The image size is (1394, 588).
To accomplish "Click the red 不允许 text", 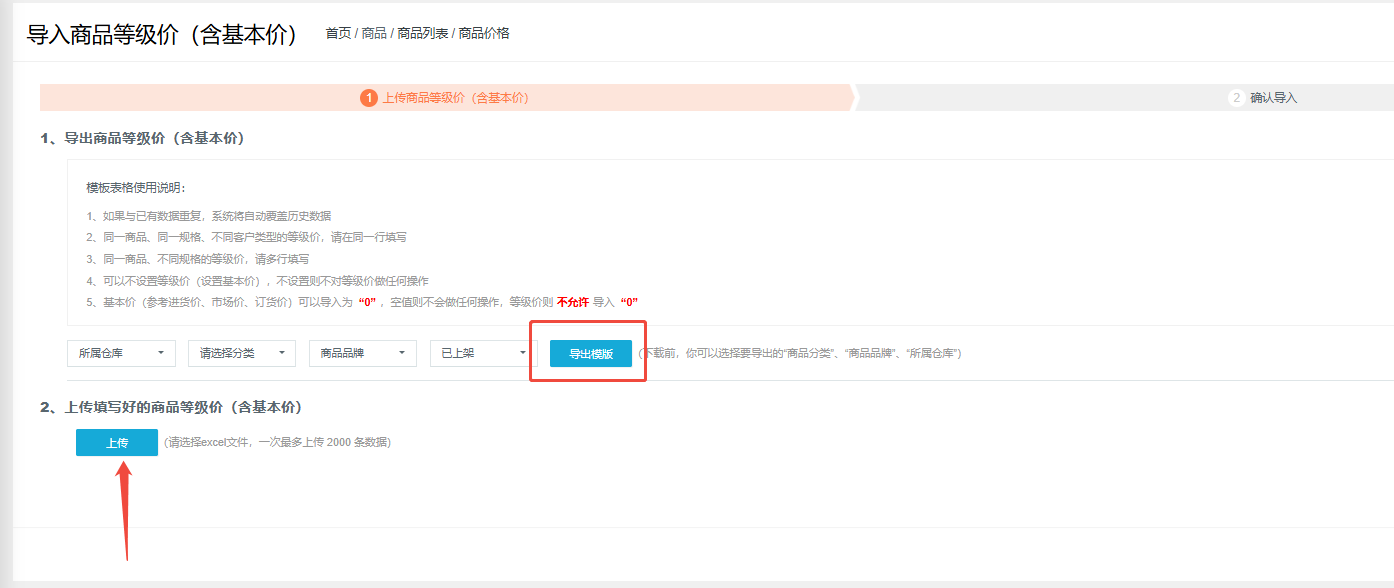I will coord(573,302).
